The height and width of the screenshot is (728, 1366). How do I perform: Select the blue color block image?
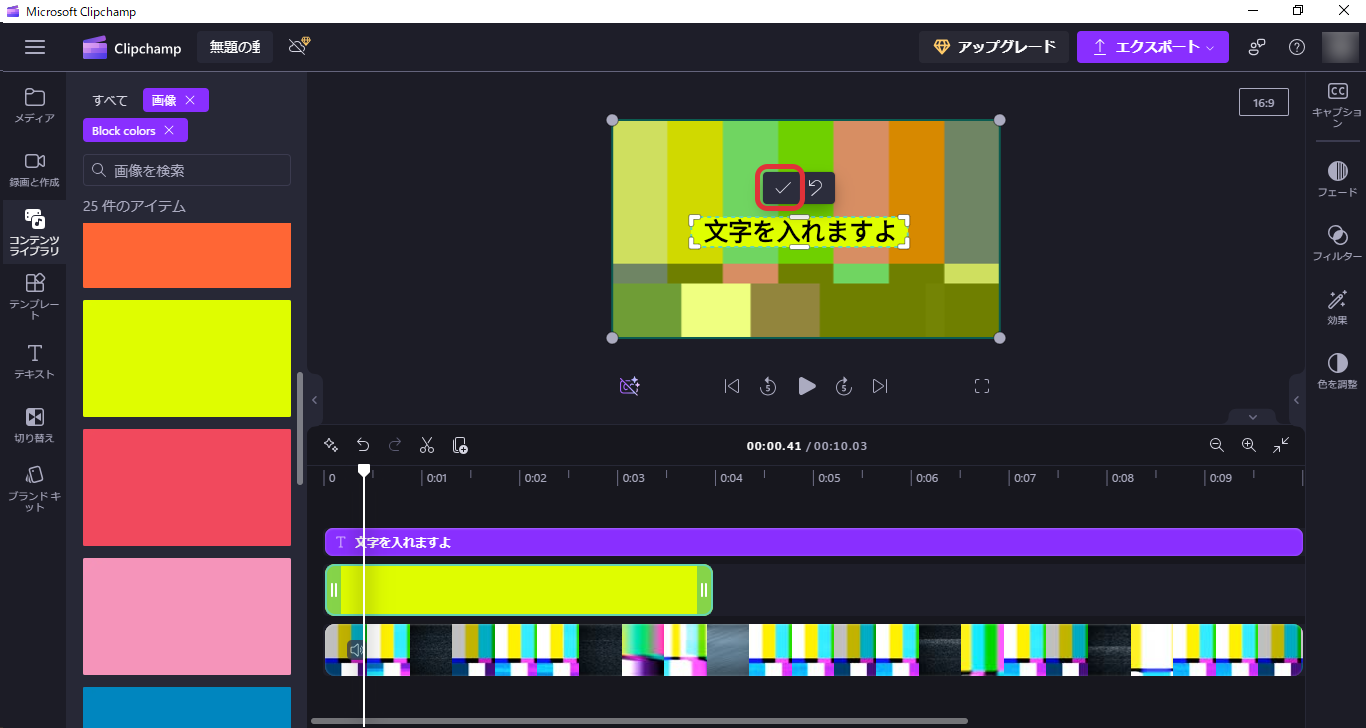click(x=187, y=707)
